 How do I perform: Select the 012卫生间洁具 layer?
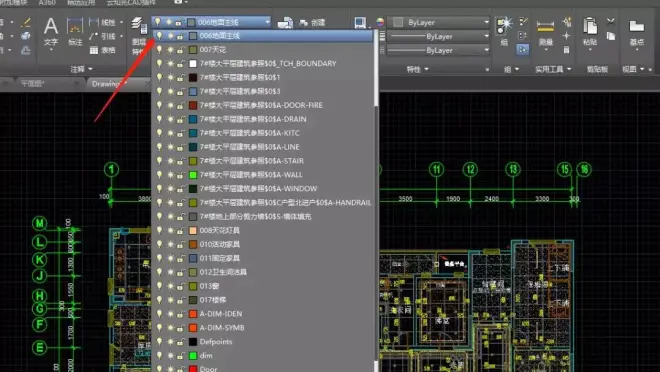(263, 272)
